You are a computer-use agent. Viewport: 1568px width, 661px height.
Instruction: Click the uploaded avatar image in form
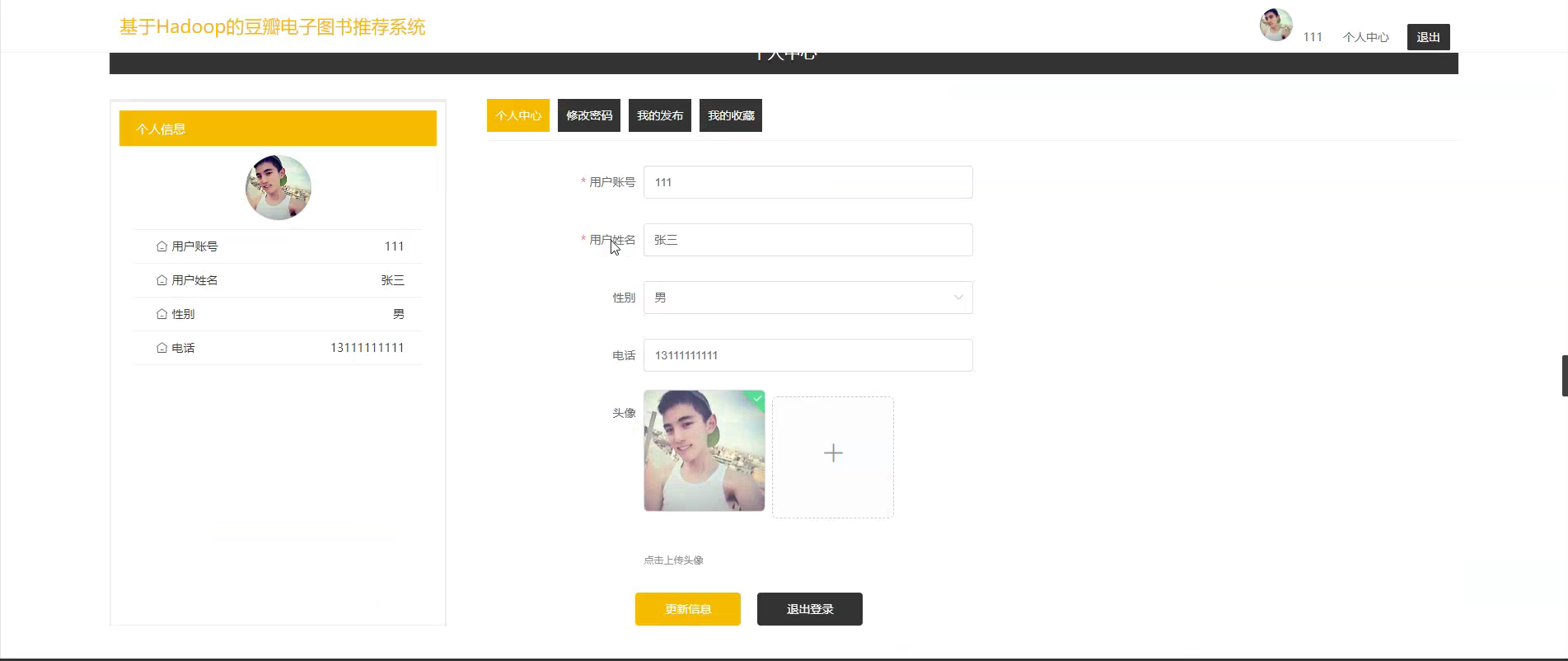704,451
